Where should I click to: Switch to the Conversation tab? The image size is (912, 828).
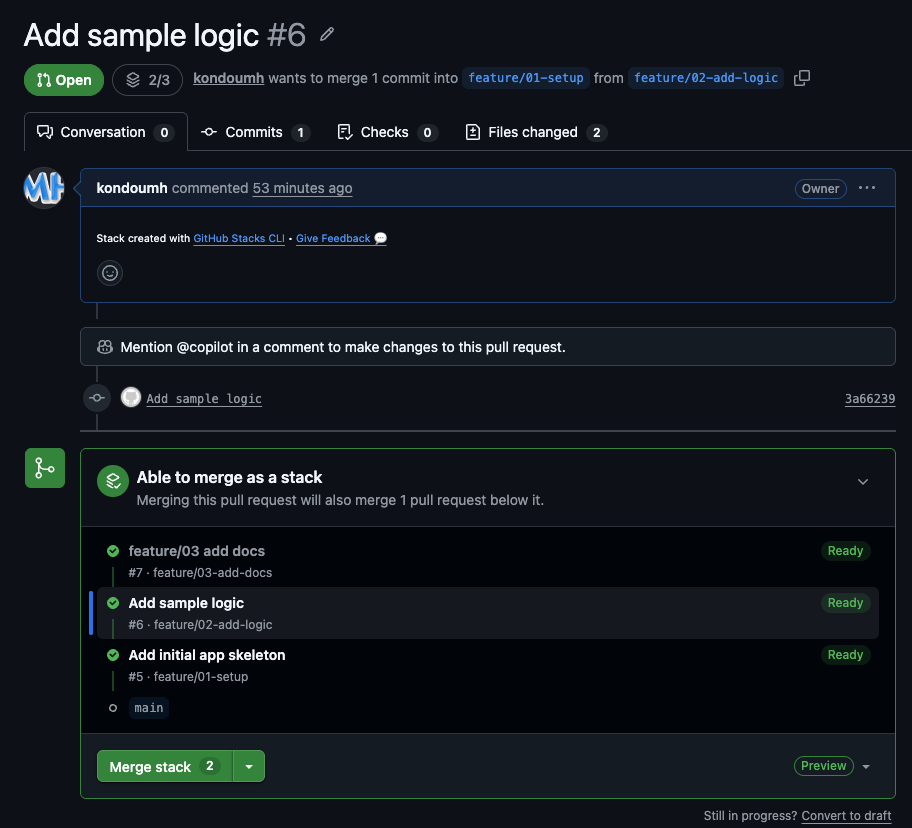click(x=106, y=132)
